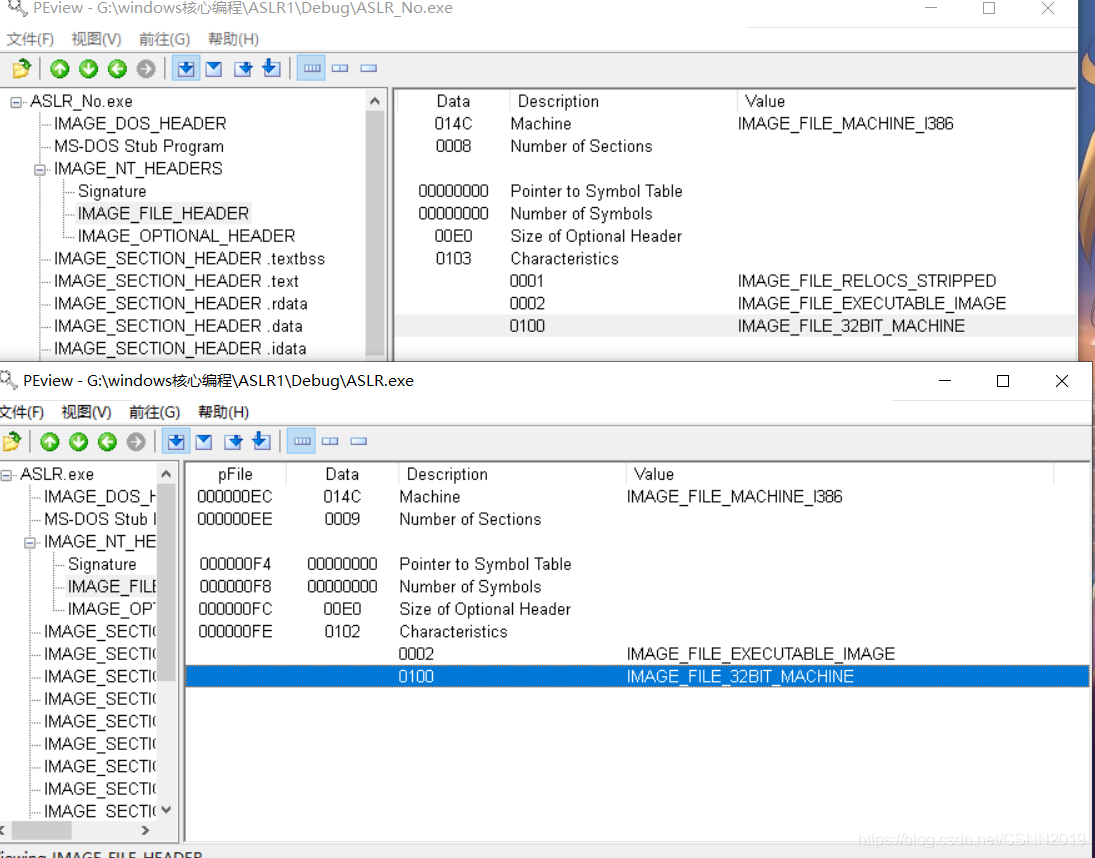Toggle first blue download-arrow view button in ASLR.exe toolbar
Image resolution: width=1095 pixels, height=858 pixels.
pos(176,441)
